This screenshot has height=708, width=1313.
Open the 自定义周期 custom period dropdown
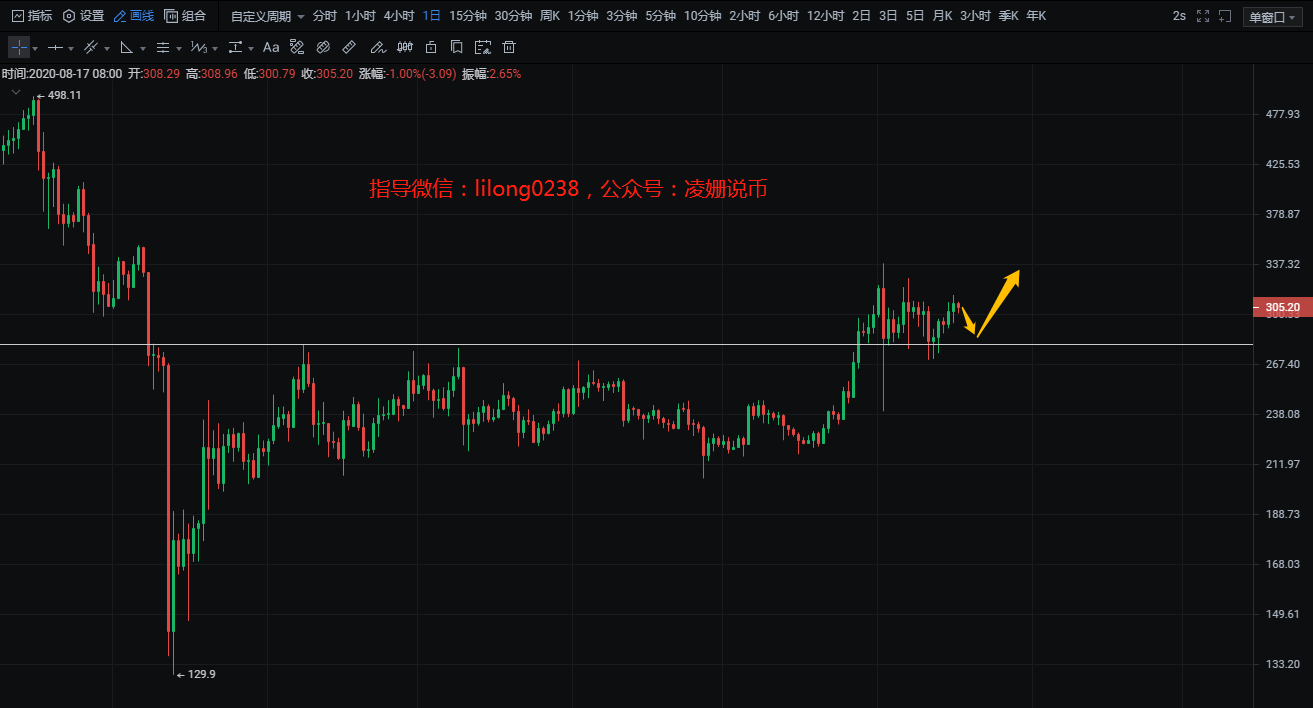267,16
